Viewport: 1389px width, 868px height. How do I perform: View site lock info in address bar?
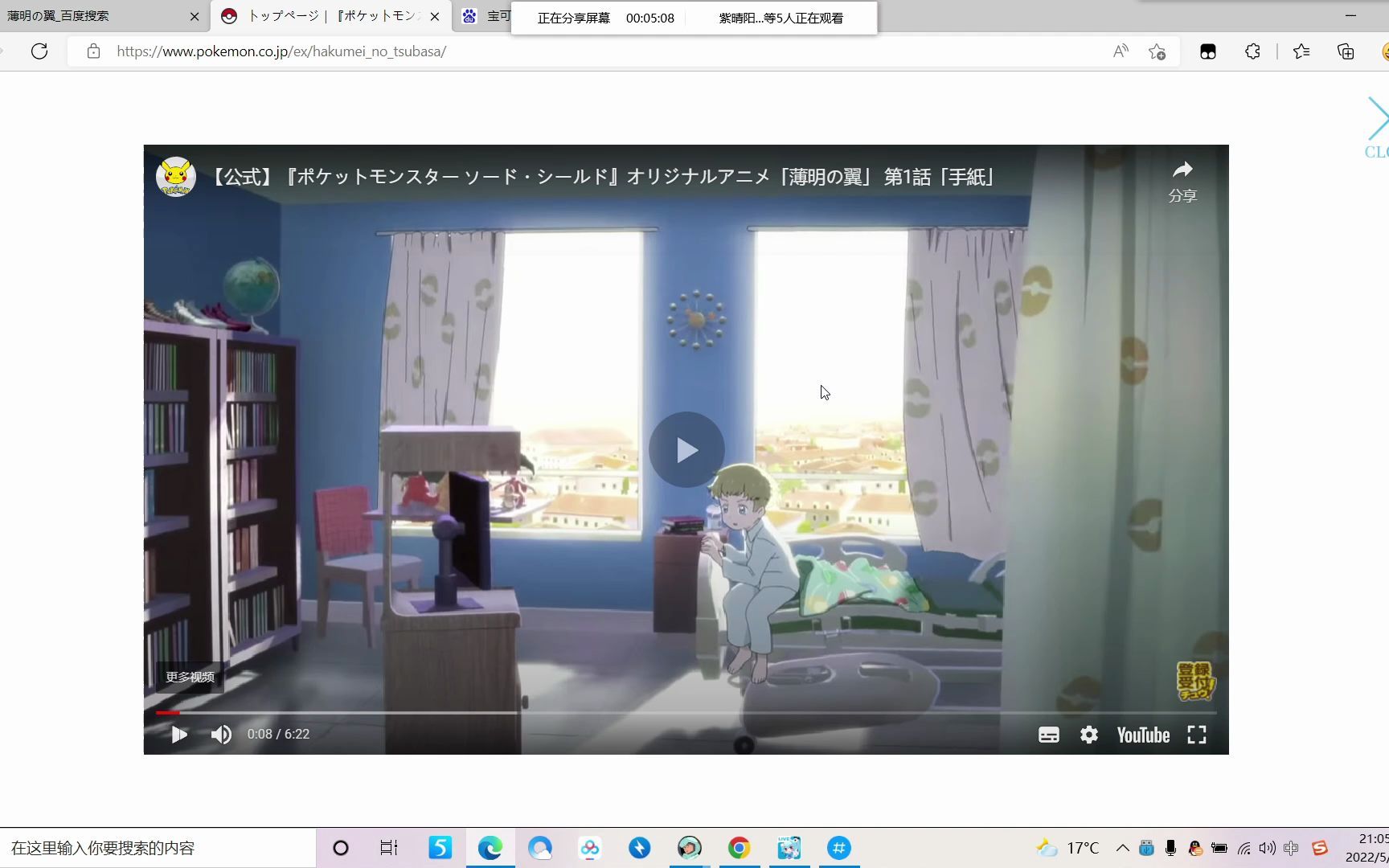[93, 51]
